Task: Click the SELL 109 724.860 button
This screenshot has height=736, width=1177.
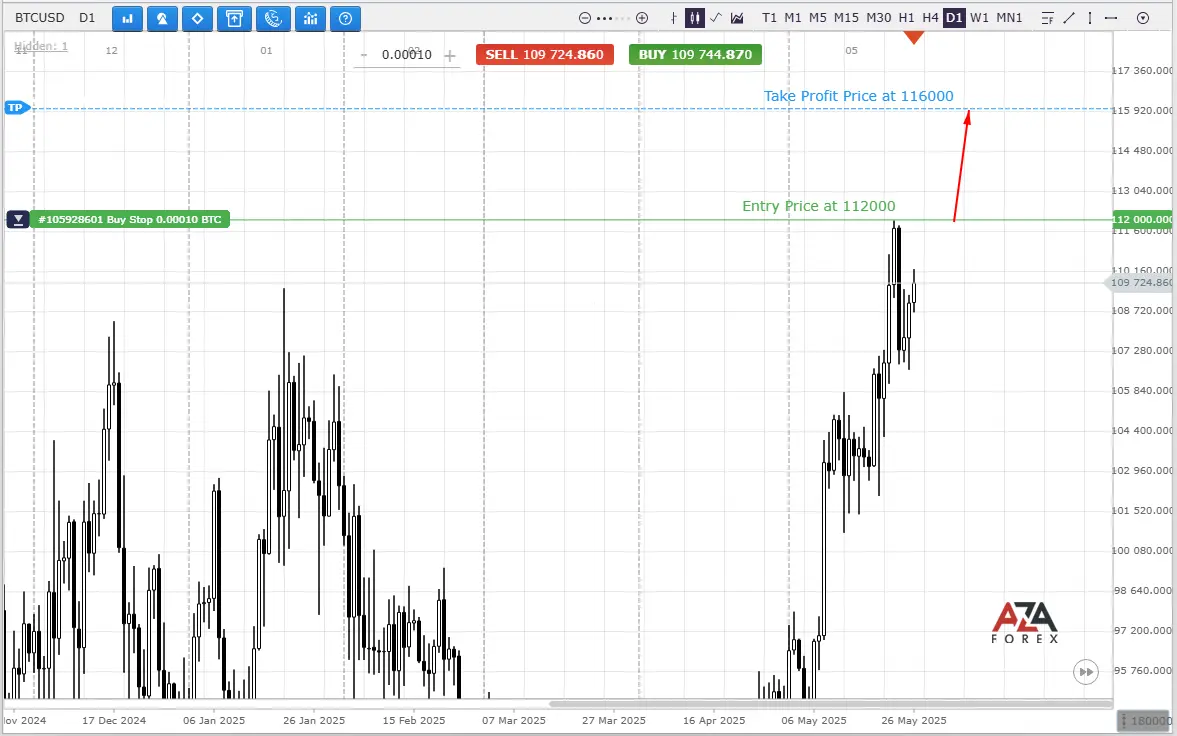Action: click(545, 55)
